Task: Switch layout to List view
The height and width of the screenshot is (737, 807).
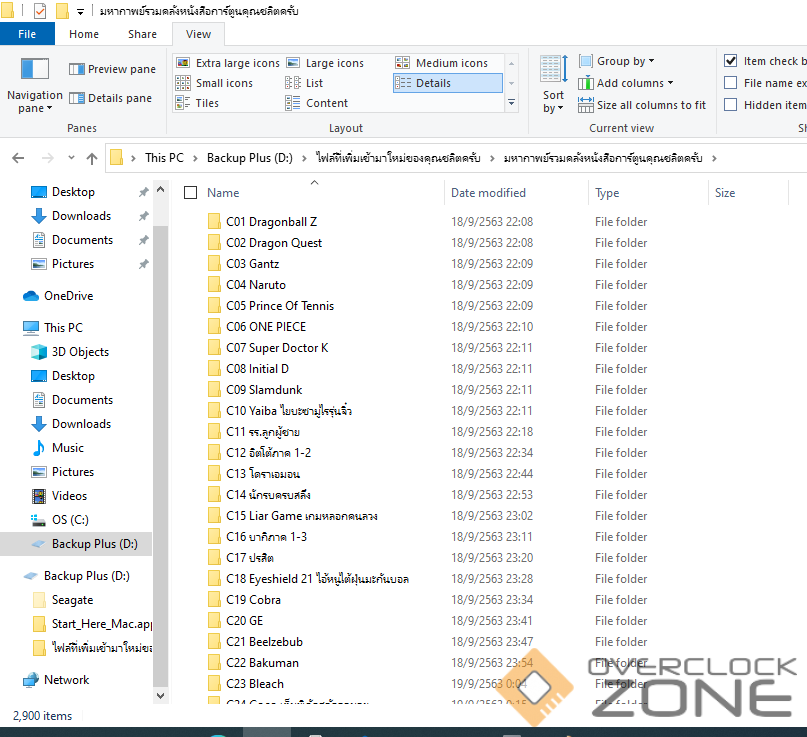Action: [x=304, y=83]
